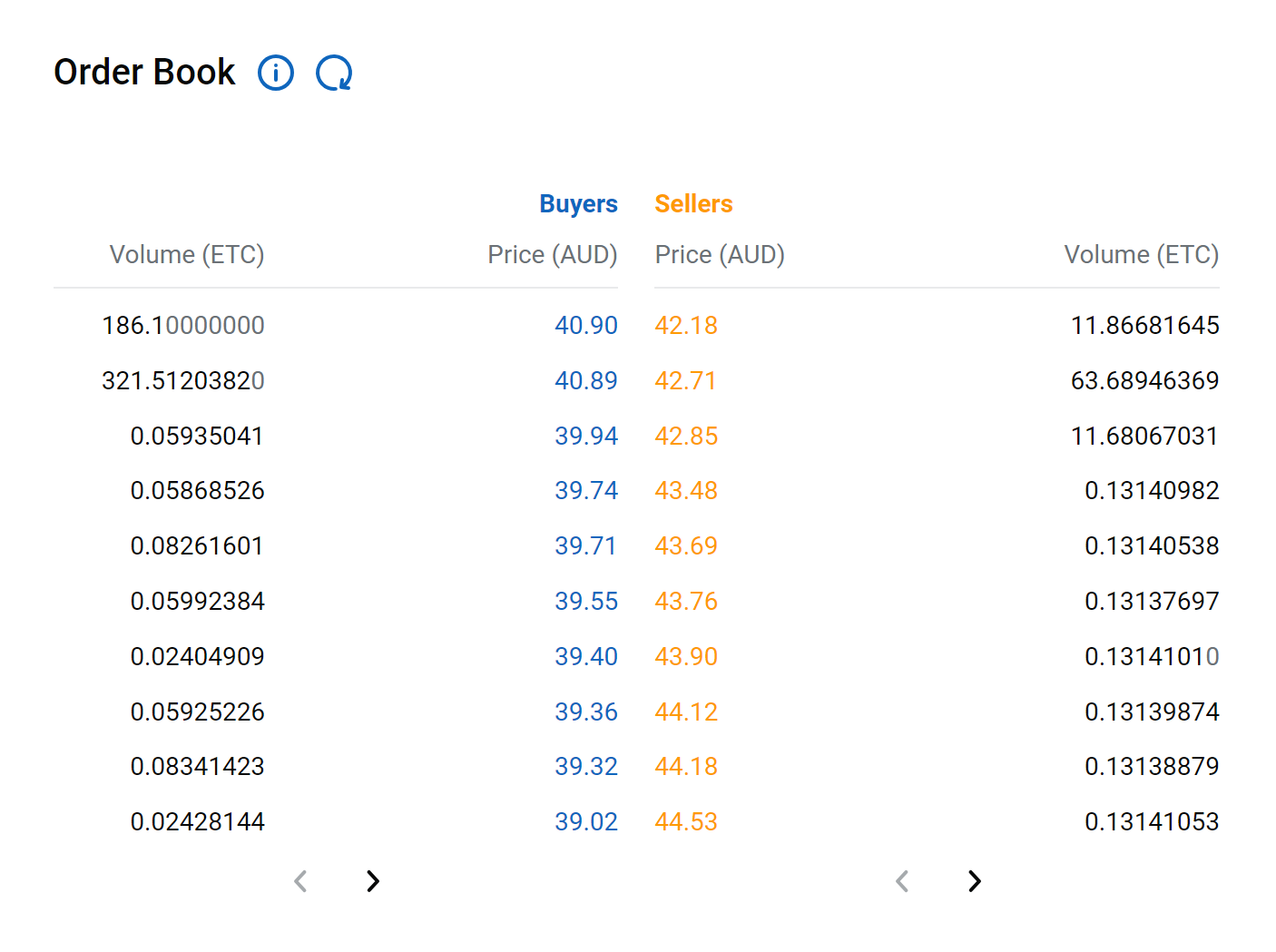Select buyer price 39.32
The width and height of the screenshot is (1276, 952).
tap(586, 767)
